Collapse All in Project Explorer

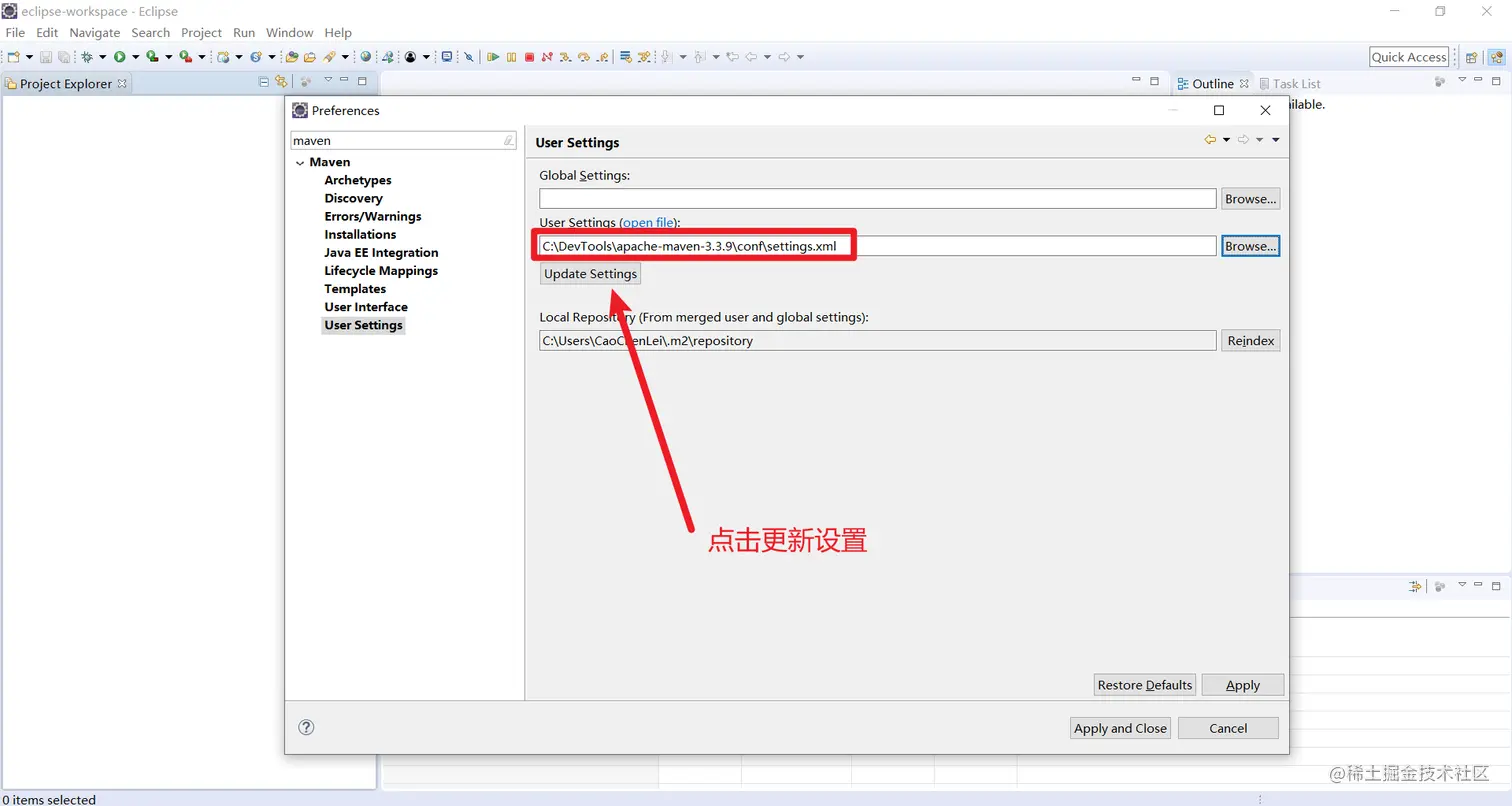pyautogui.click(x=264, y=81)
